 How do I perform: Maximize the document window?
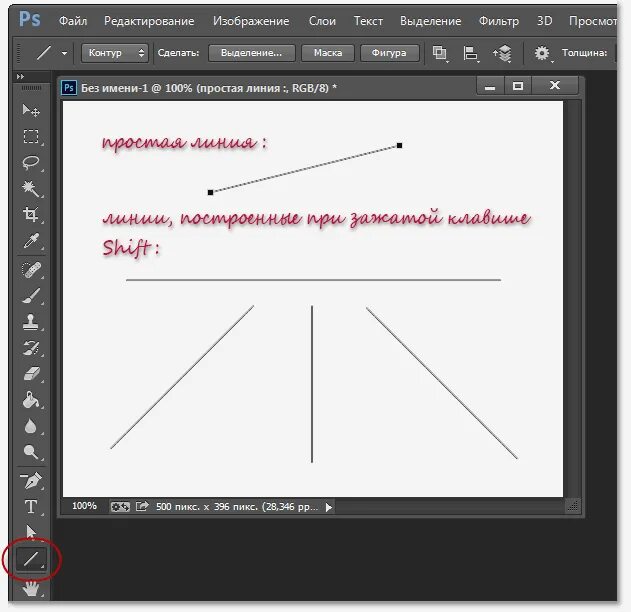518,86
